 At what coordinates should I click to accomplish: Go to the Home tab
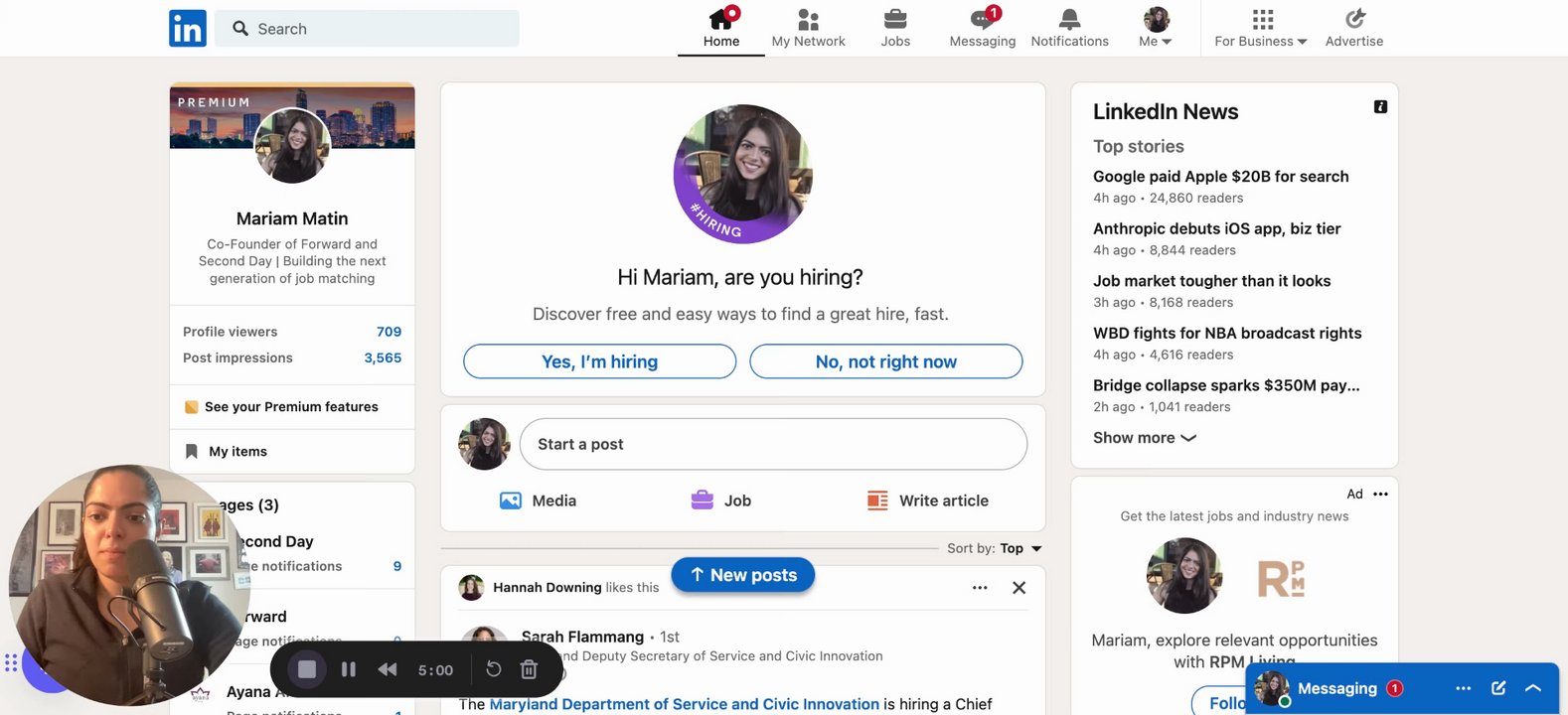pyautogui.click(x=721, y=29)
